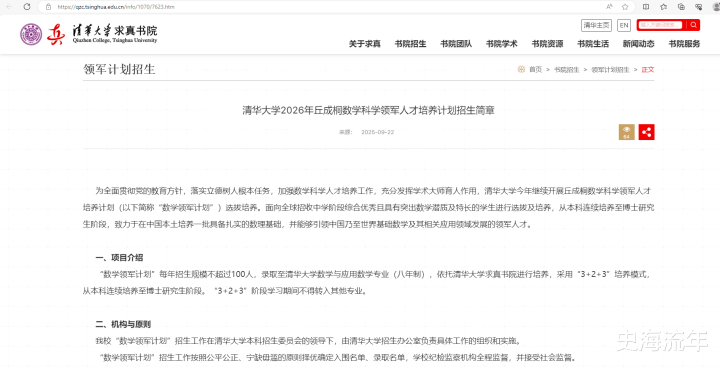Switch language with EN button
The height and width of the screenshot is (367, 720).
pyautogui.click(x=624, y=25)
